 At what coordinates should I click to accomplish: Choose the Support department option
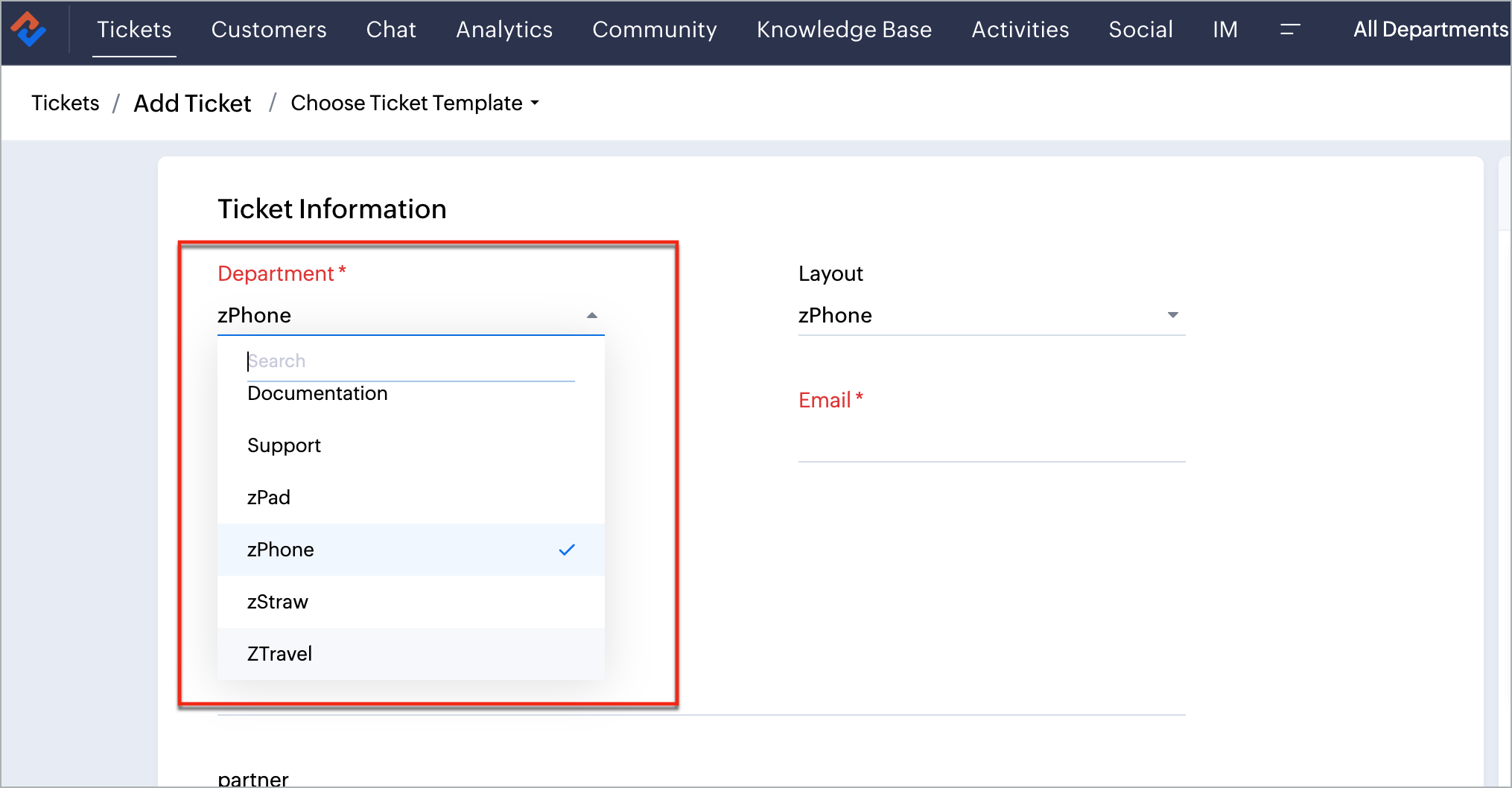(x=284, y=445)
